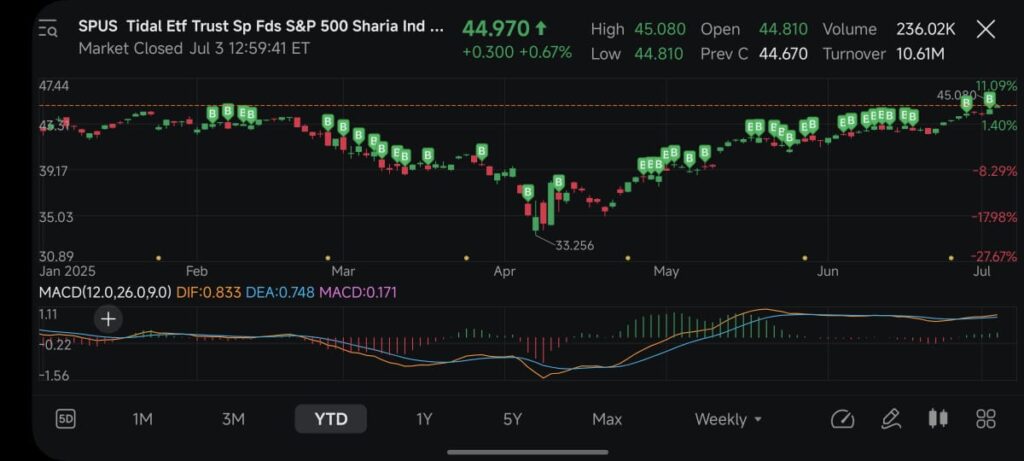Image resolution: width=1024 pixels, height=461 pixels.
Task: Close the full-screen chart view
Action: [x=985, y=29]
